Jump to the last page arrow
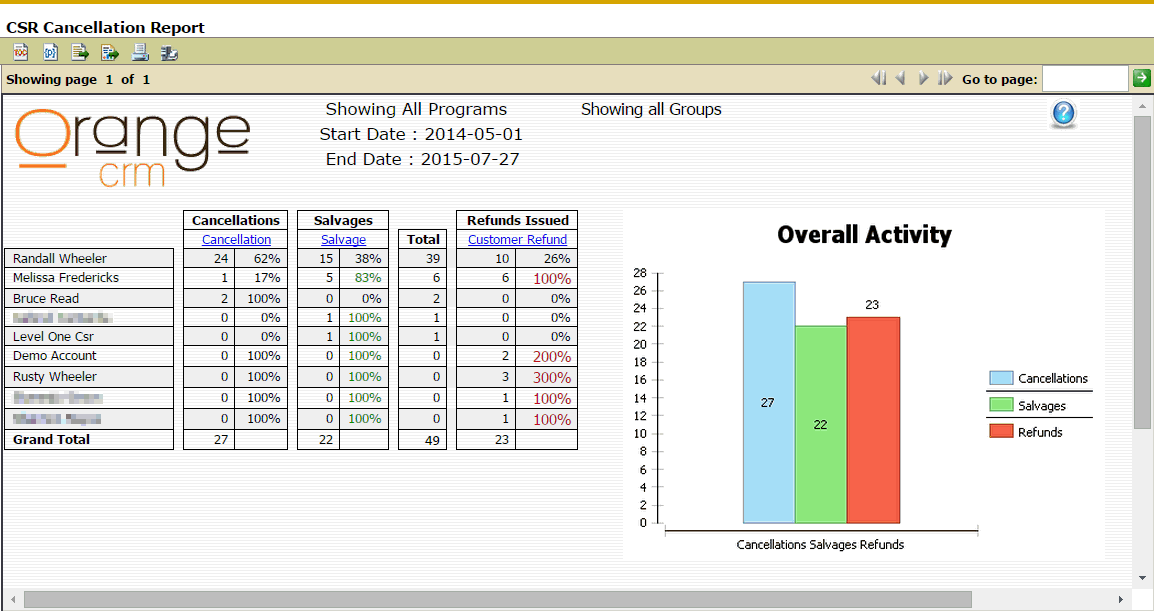1154x611 pixels. 945,79
